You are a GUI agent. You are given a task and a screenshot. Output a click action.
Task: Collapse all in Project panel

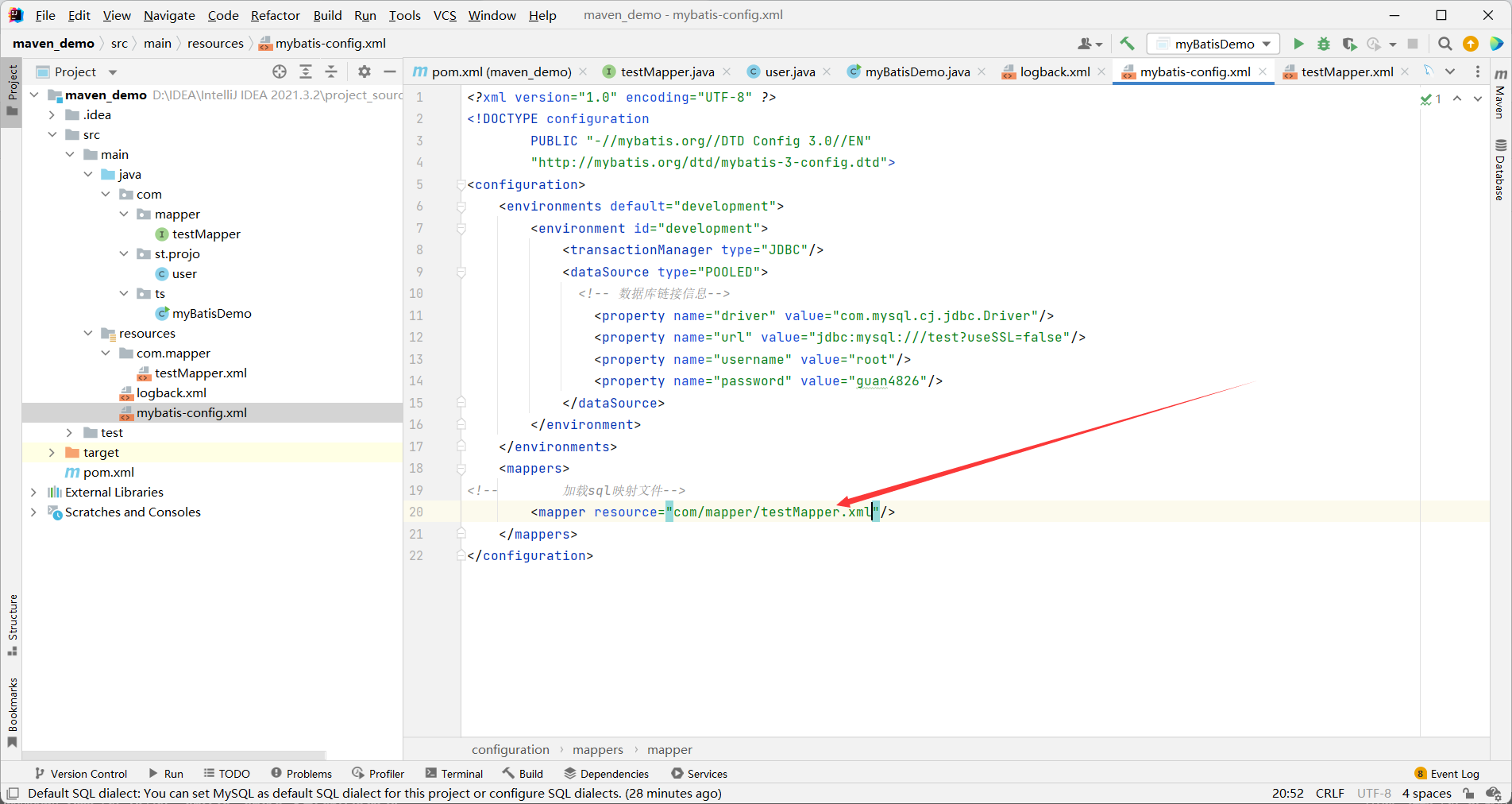331,72
